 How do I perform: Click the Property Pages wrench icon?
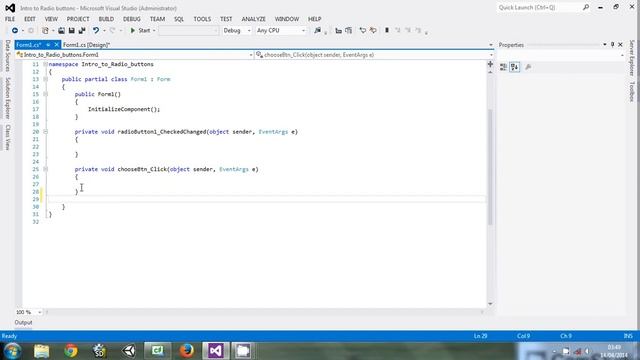coord(528,67)
